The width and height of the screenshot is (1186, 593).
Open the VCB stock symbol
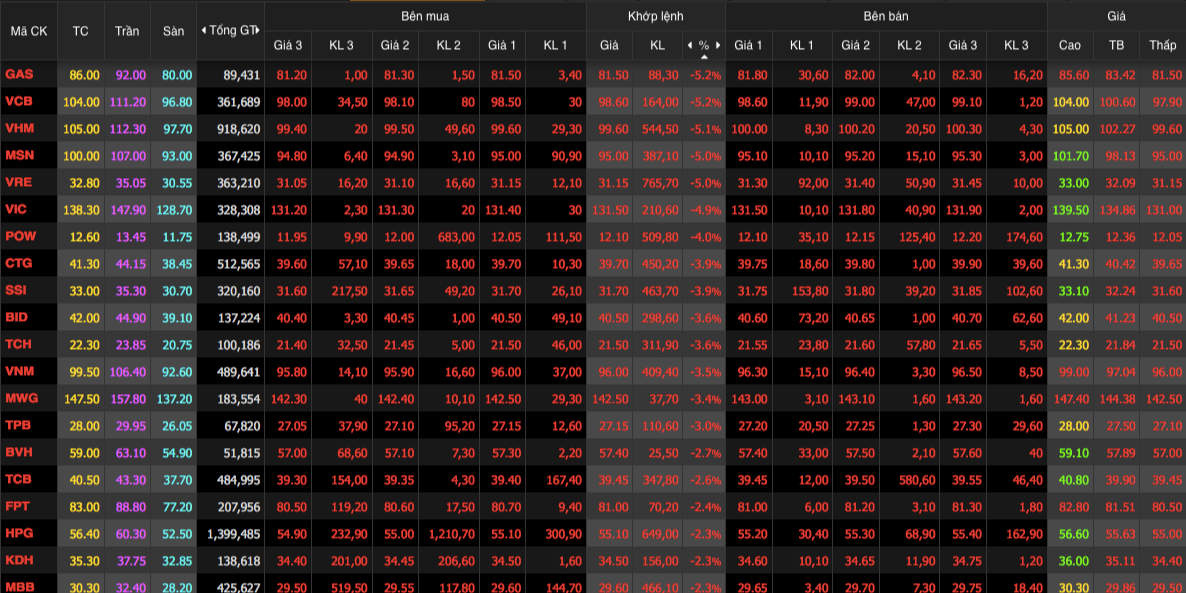point(18,102)
